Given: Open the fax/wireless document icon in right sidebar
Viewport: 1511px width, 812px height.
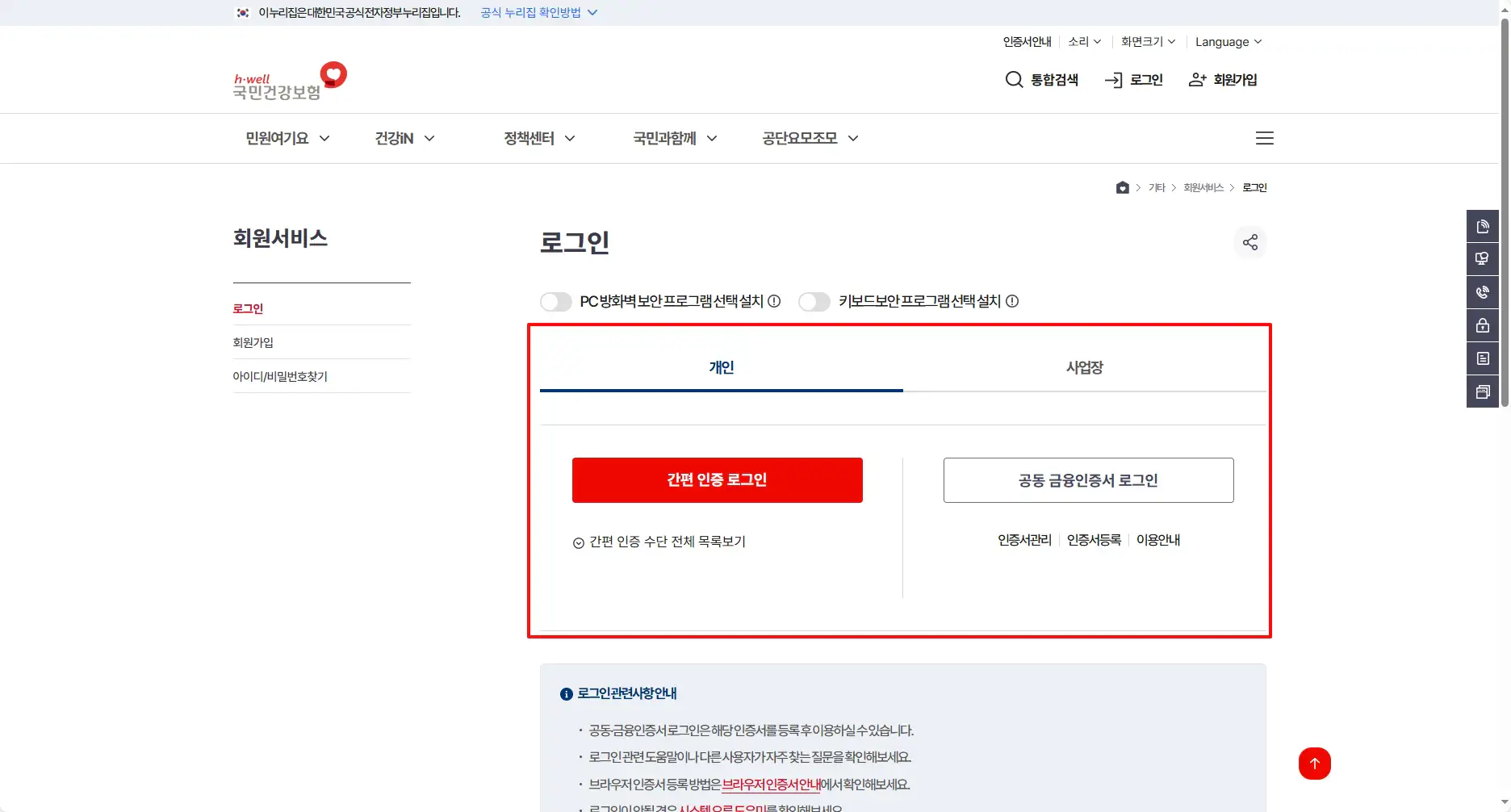Looking at the screenshot, I should coord(1483,226).
